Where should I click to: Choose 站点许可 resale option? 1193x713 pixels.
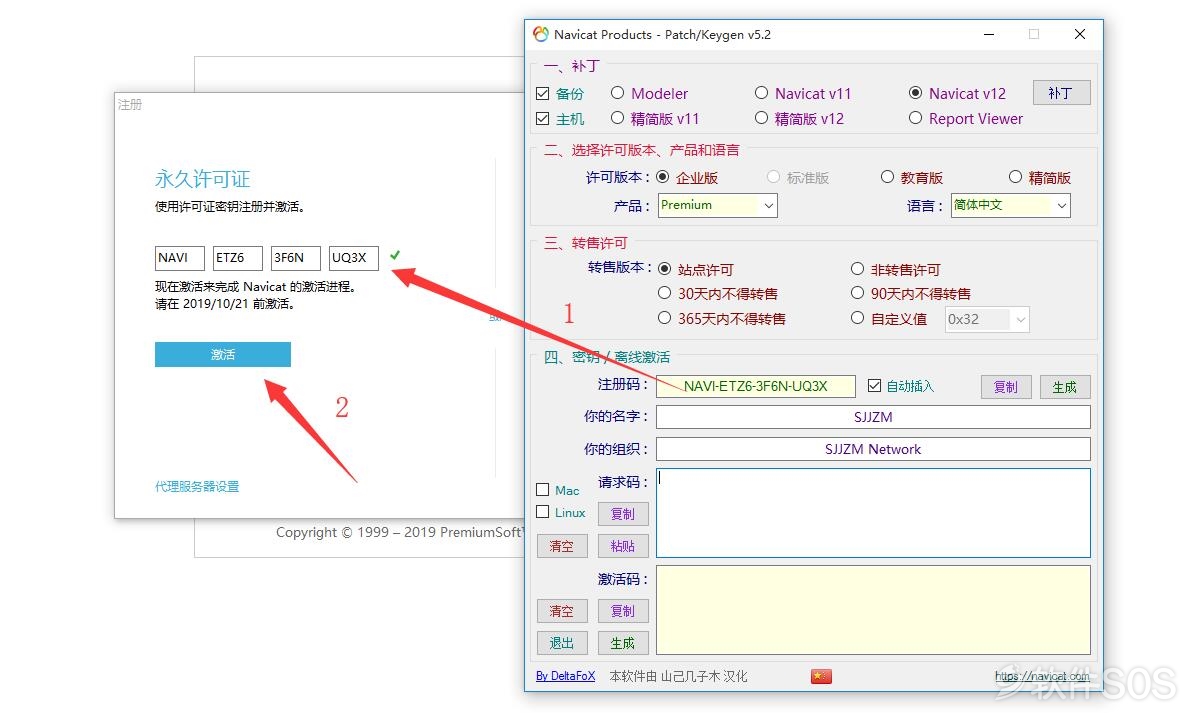(x=664, y=269)
